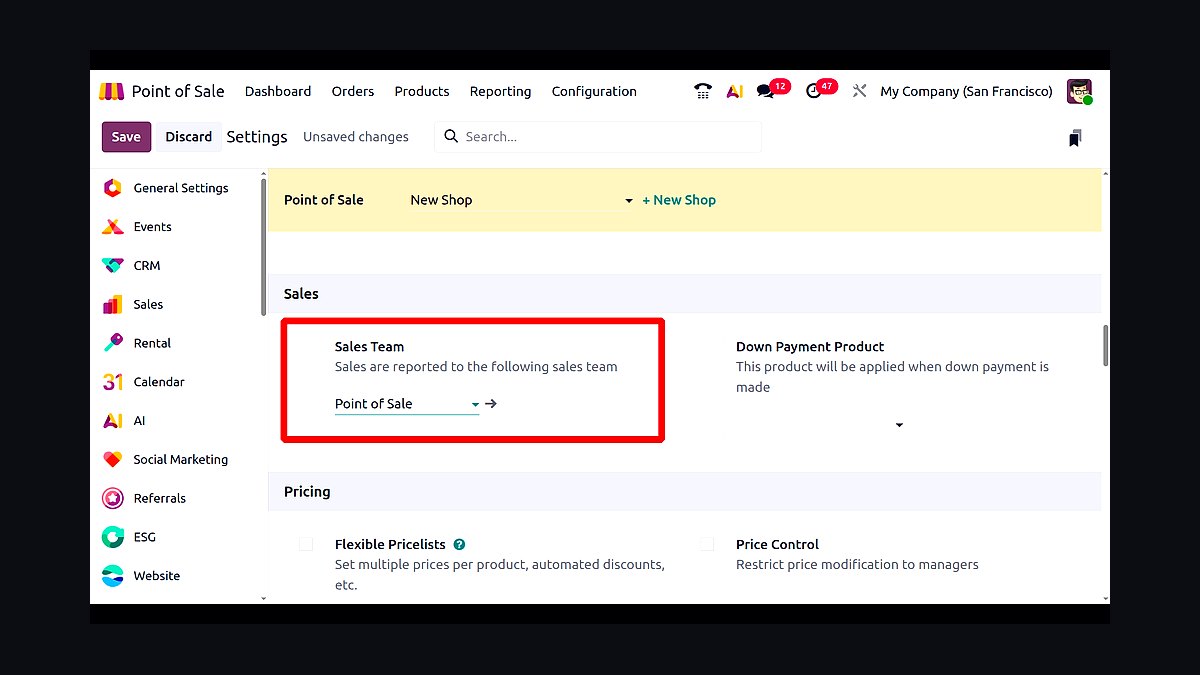Image resolution: width=1200 pixels, height=675 pixels.
Task: Open the AI assistant icon in the top bar
Action: pyautogui.click(x=735, y=91)
